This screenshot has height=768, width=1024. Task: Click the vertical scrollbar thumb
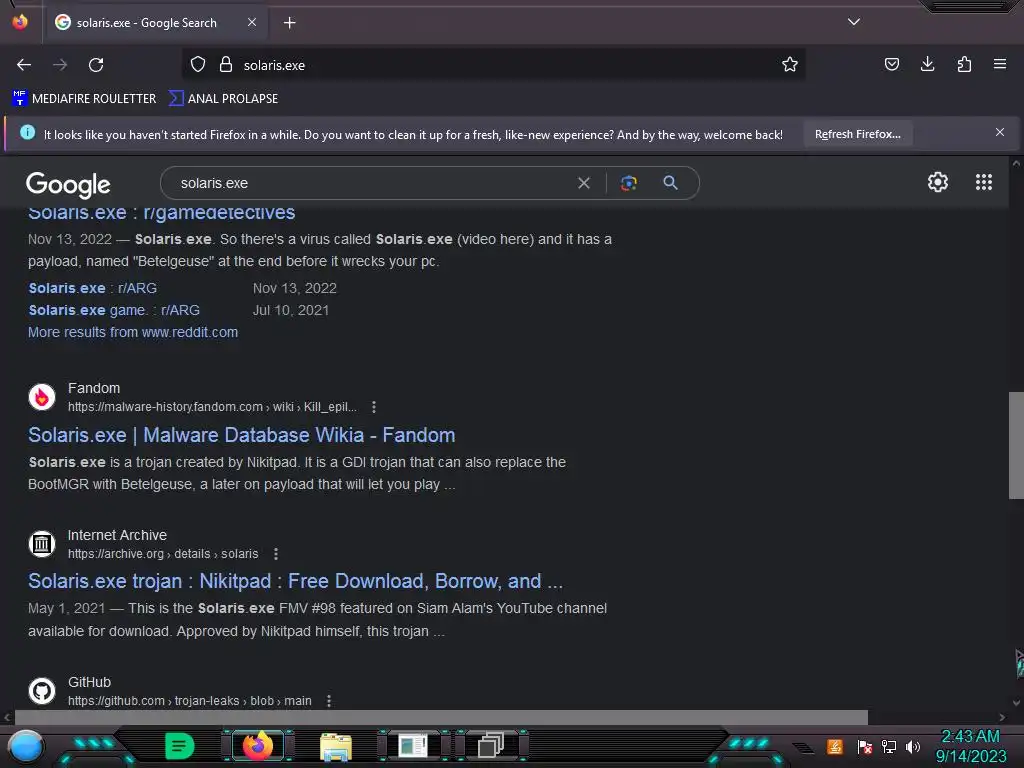(x=1016, y=445)
